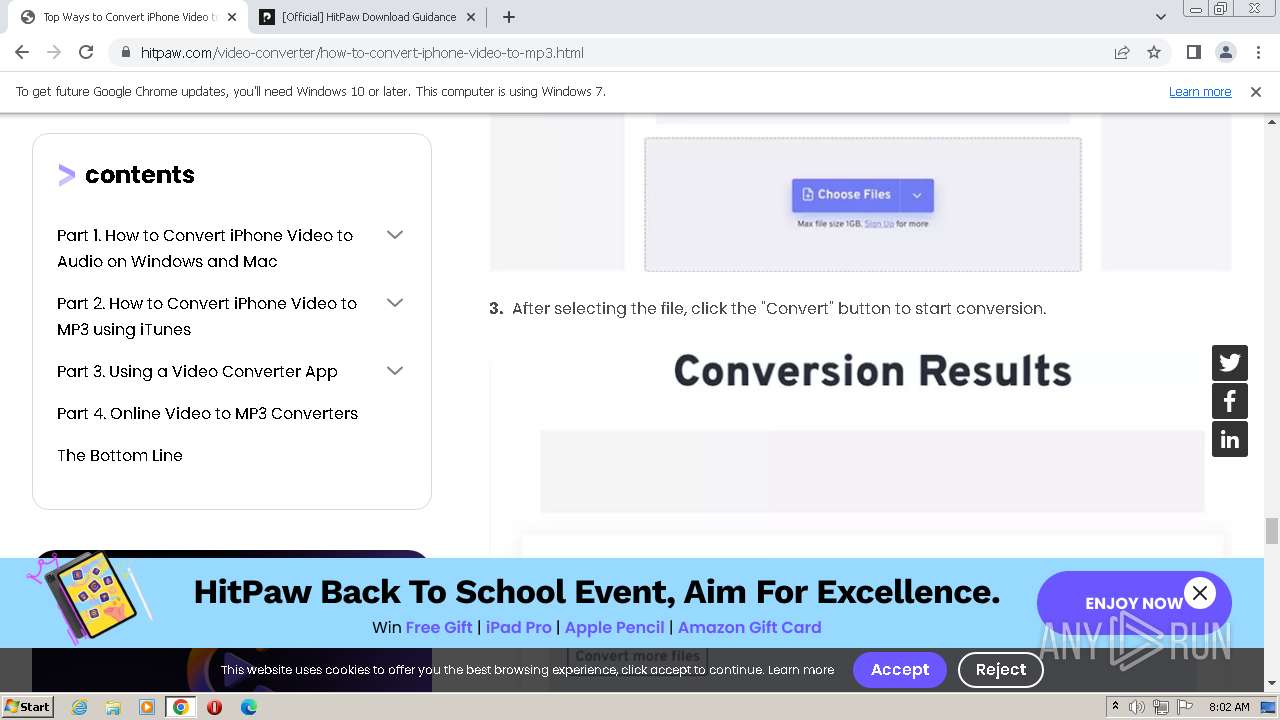Open Learn more link in update bar
This screenshot has height=720, width=1280.
point(1200,91)
